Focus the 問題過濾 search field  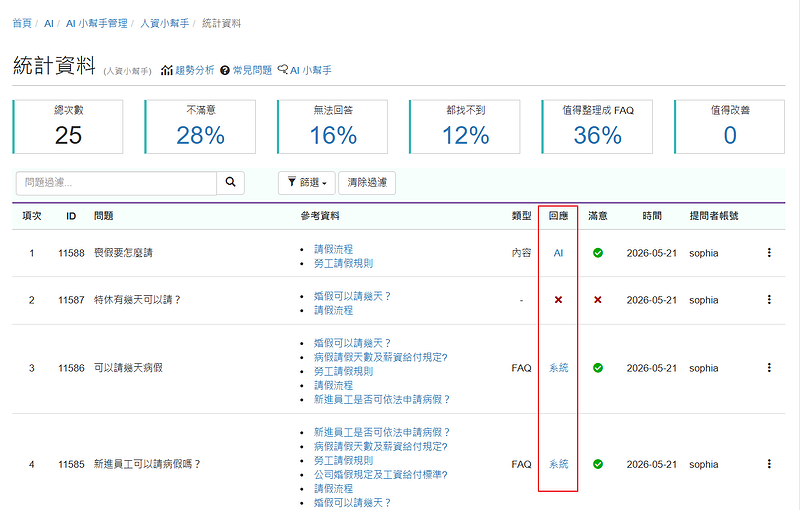click(x=116, y=183)
